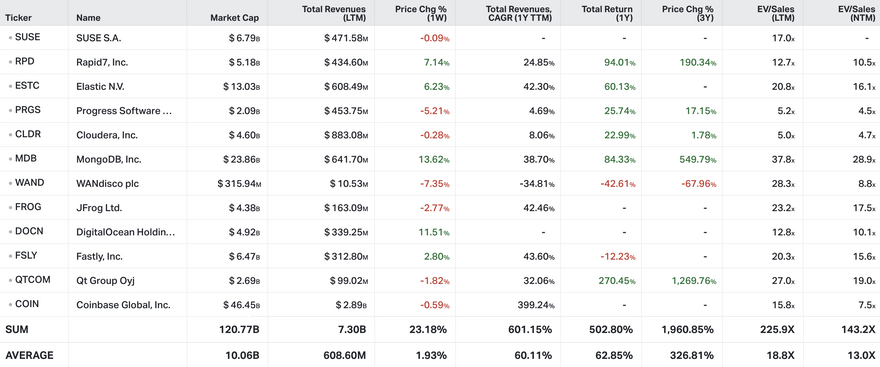The width and height of the screenshot is (880, 367).
Task: Click the company name Elastic N.V.
Action: coord(101,86)
